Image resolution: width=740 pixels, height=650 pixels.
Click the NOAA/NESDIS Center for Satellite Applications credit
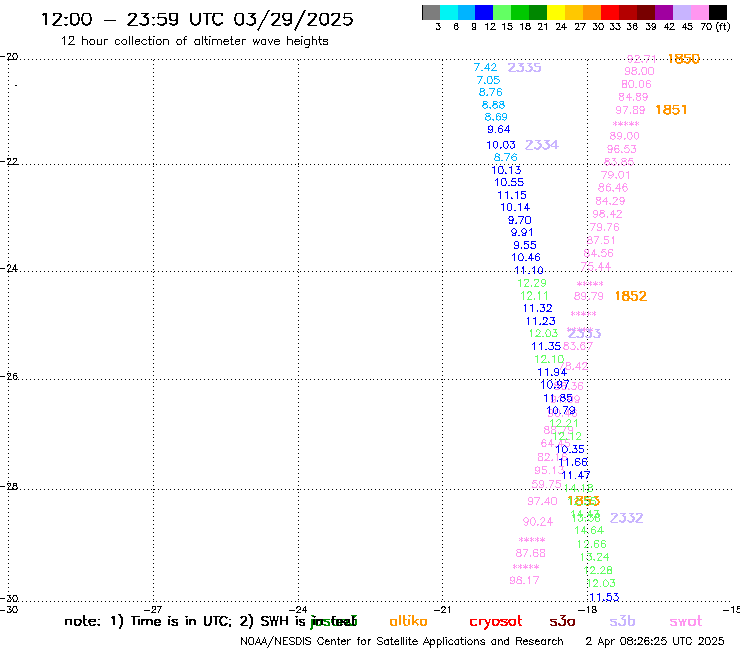[x=402, y=642]
